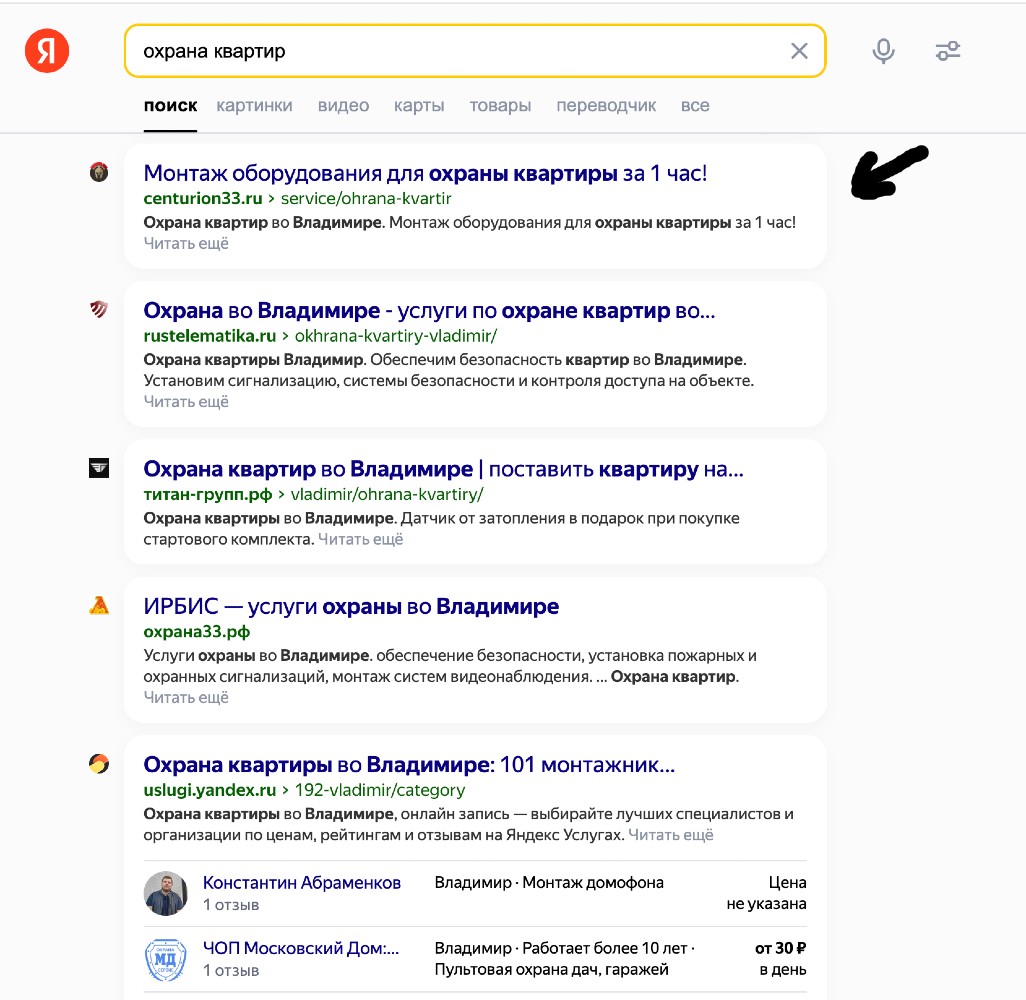Screen dimensions: 1026x1000
Task: Expand Читать ещё under centurion33.ru result
Action: pos(186,243)
